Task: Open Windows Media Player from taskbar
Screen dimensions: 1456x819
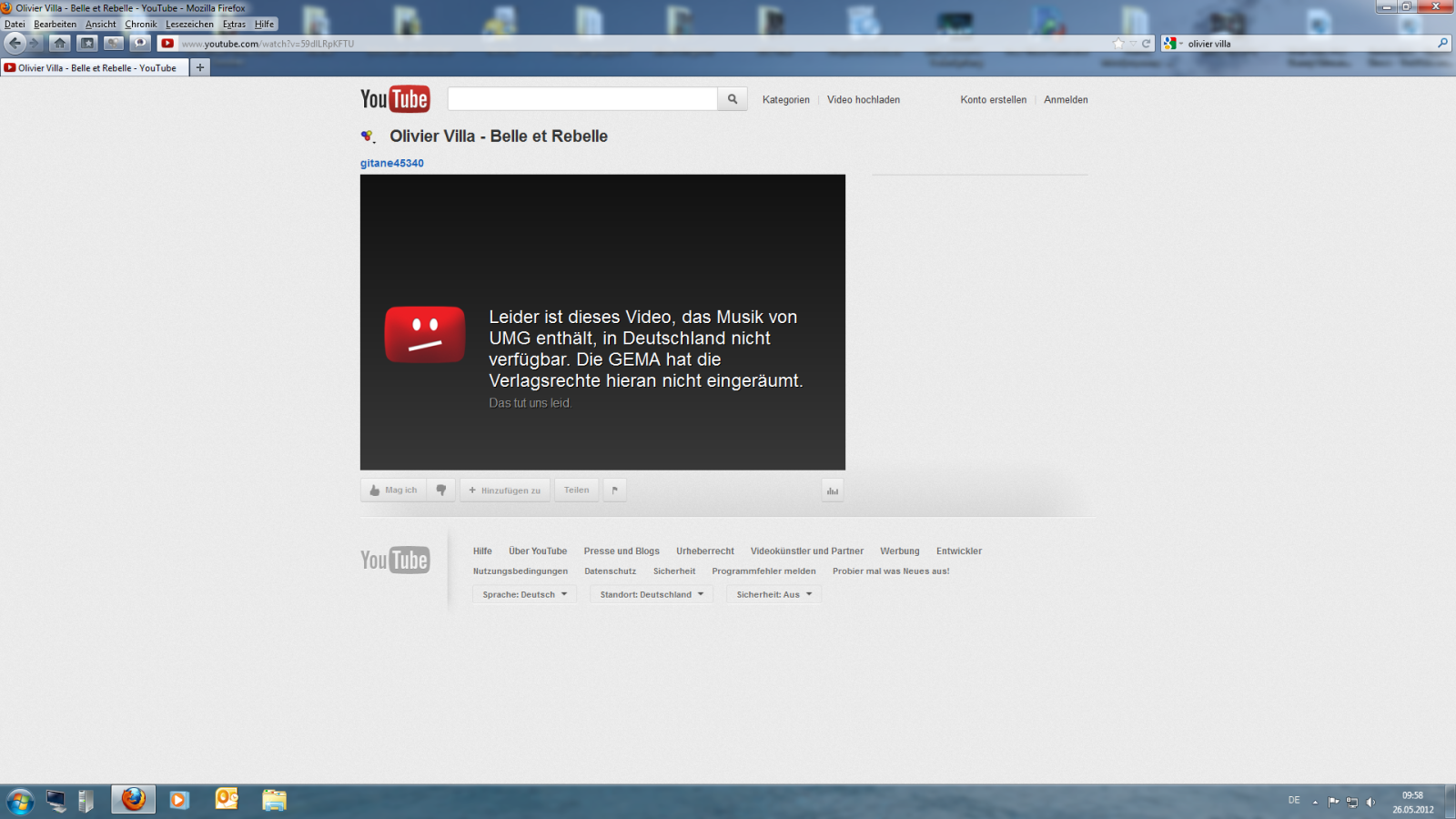Action: (179, 800)
